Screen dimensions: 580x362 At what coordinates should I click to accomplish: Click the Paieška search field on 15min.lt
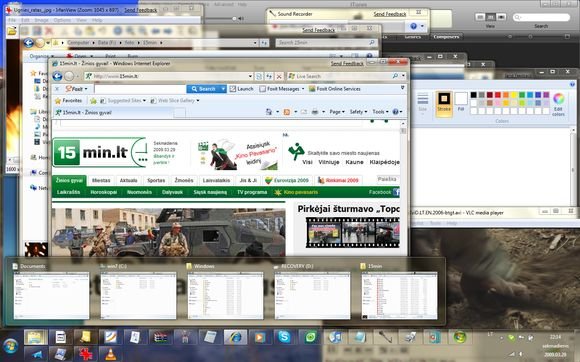click(x=388, y=179)
